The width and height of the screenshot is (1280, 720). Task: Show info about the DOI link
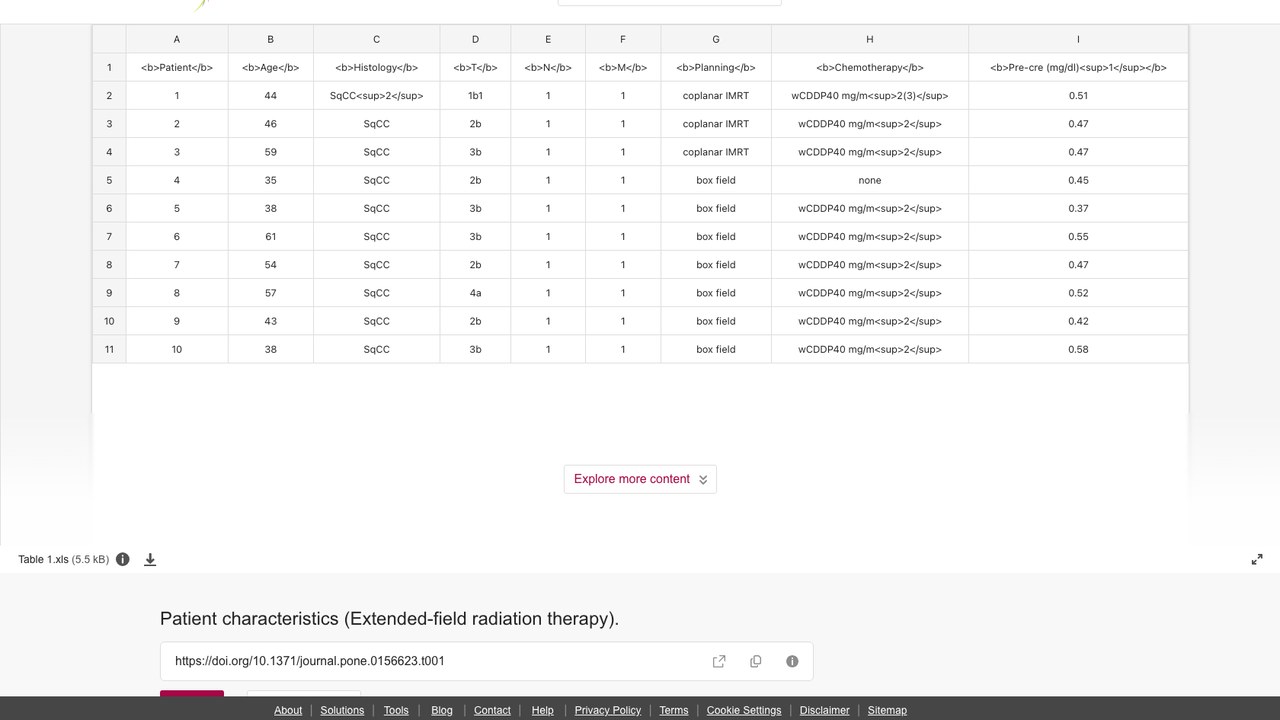pyautogui.click(x=792, y=661)
